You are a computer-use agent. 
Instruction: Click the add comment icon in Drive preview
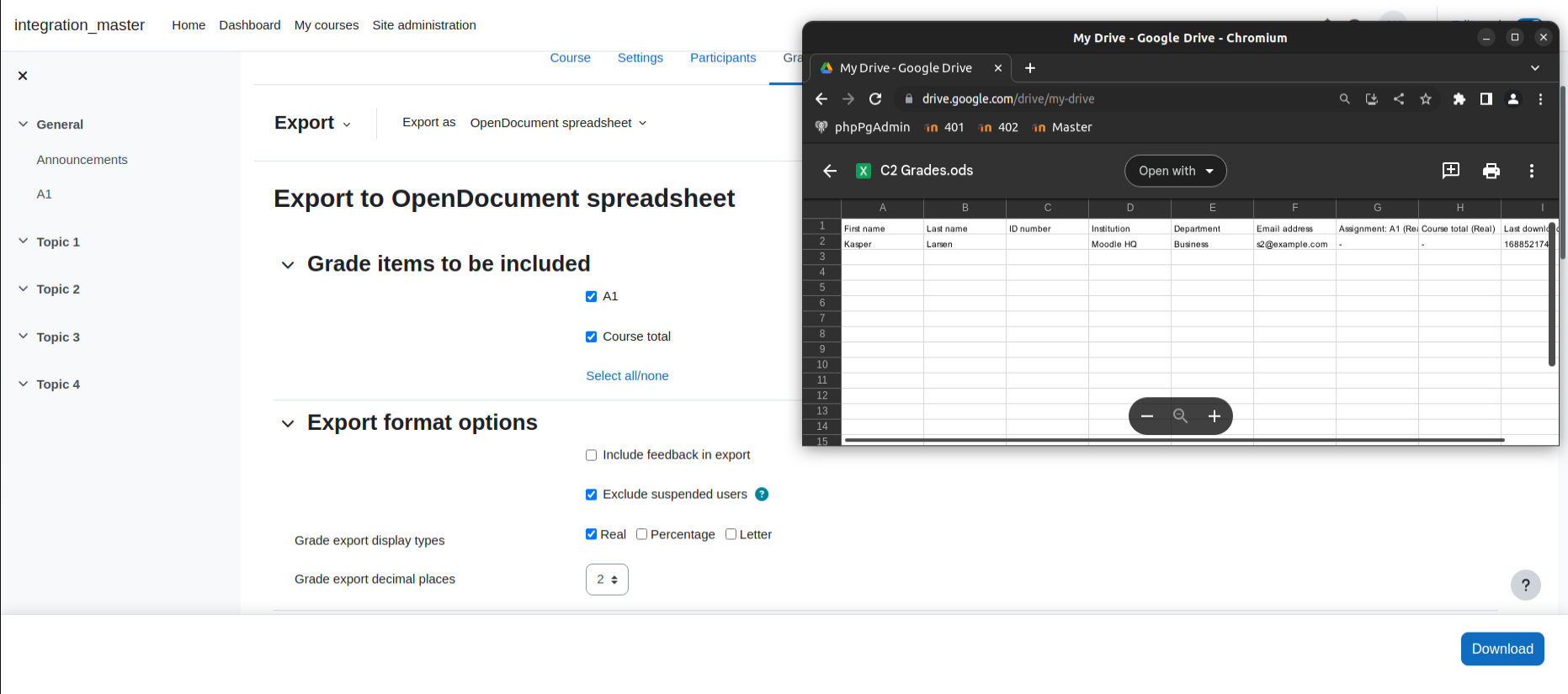coord(1451,171)
